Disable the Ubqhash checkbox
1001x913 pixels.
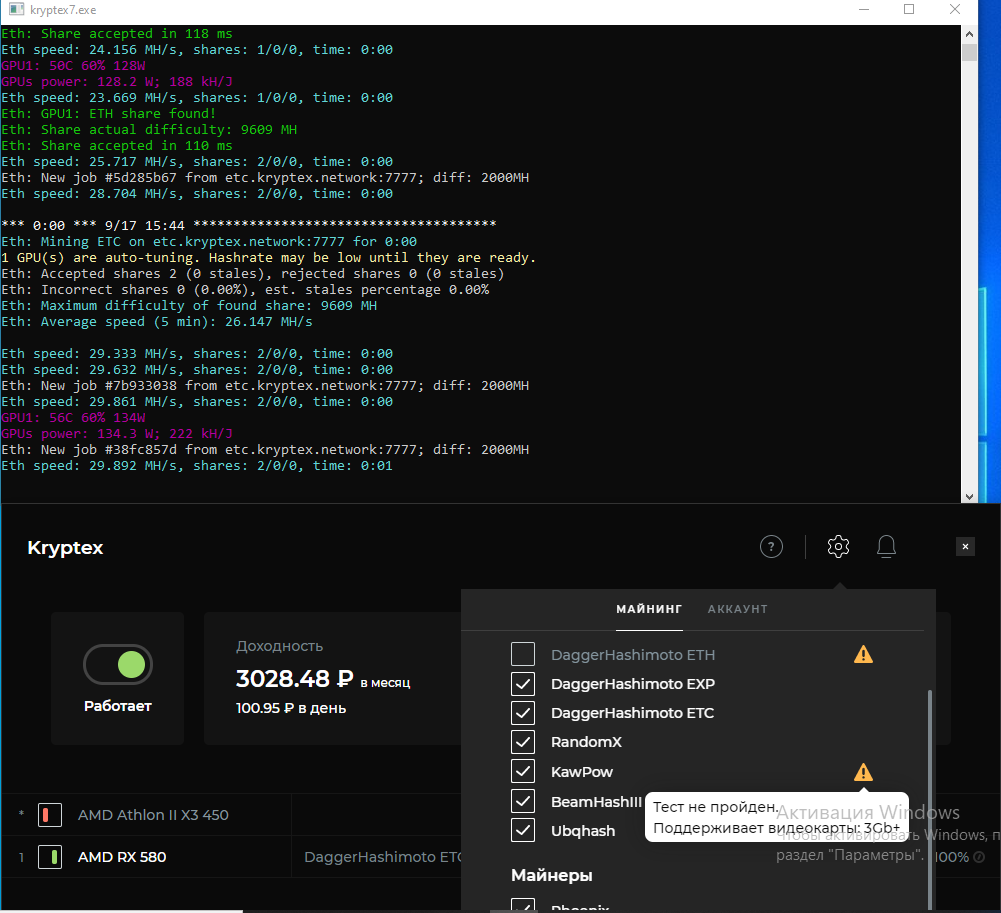click(523, 830)
